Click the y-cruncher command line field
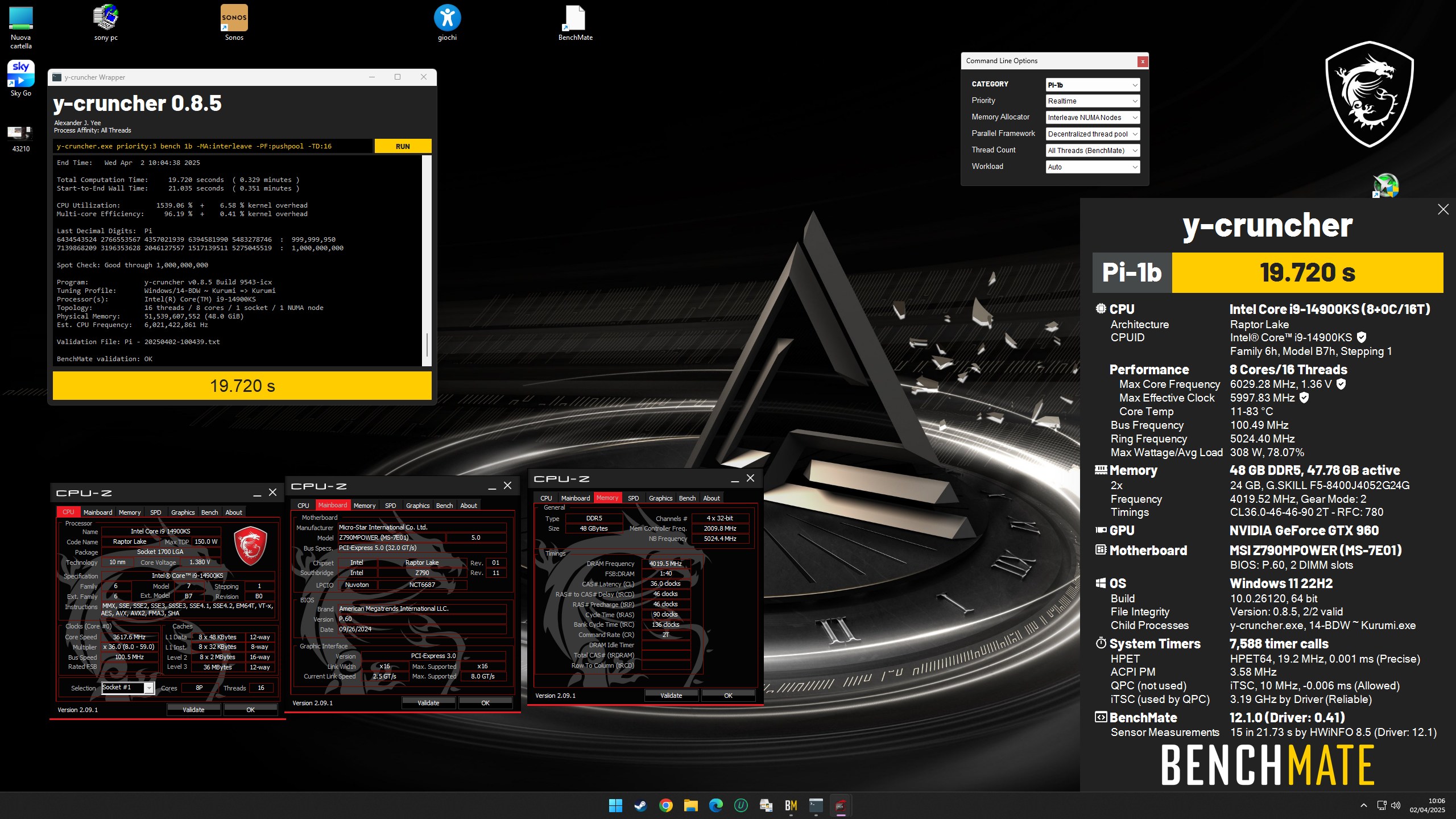Screen dimensions: 1456x819 (213, 146)
